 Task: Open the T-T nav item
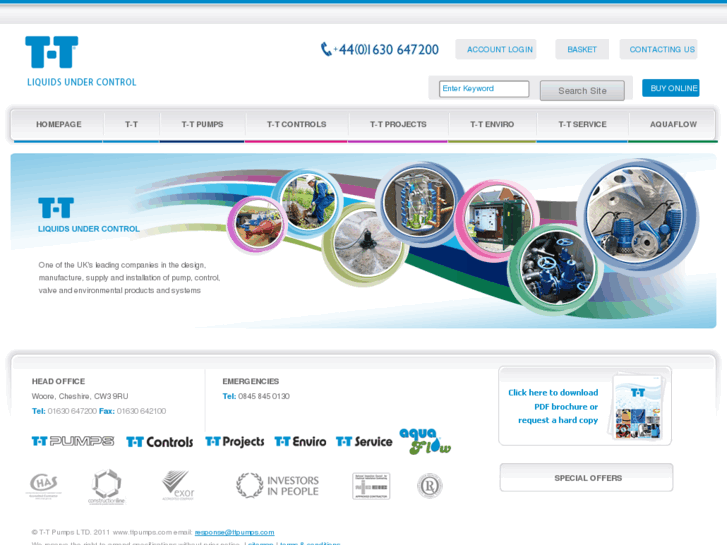[131, 124]
